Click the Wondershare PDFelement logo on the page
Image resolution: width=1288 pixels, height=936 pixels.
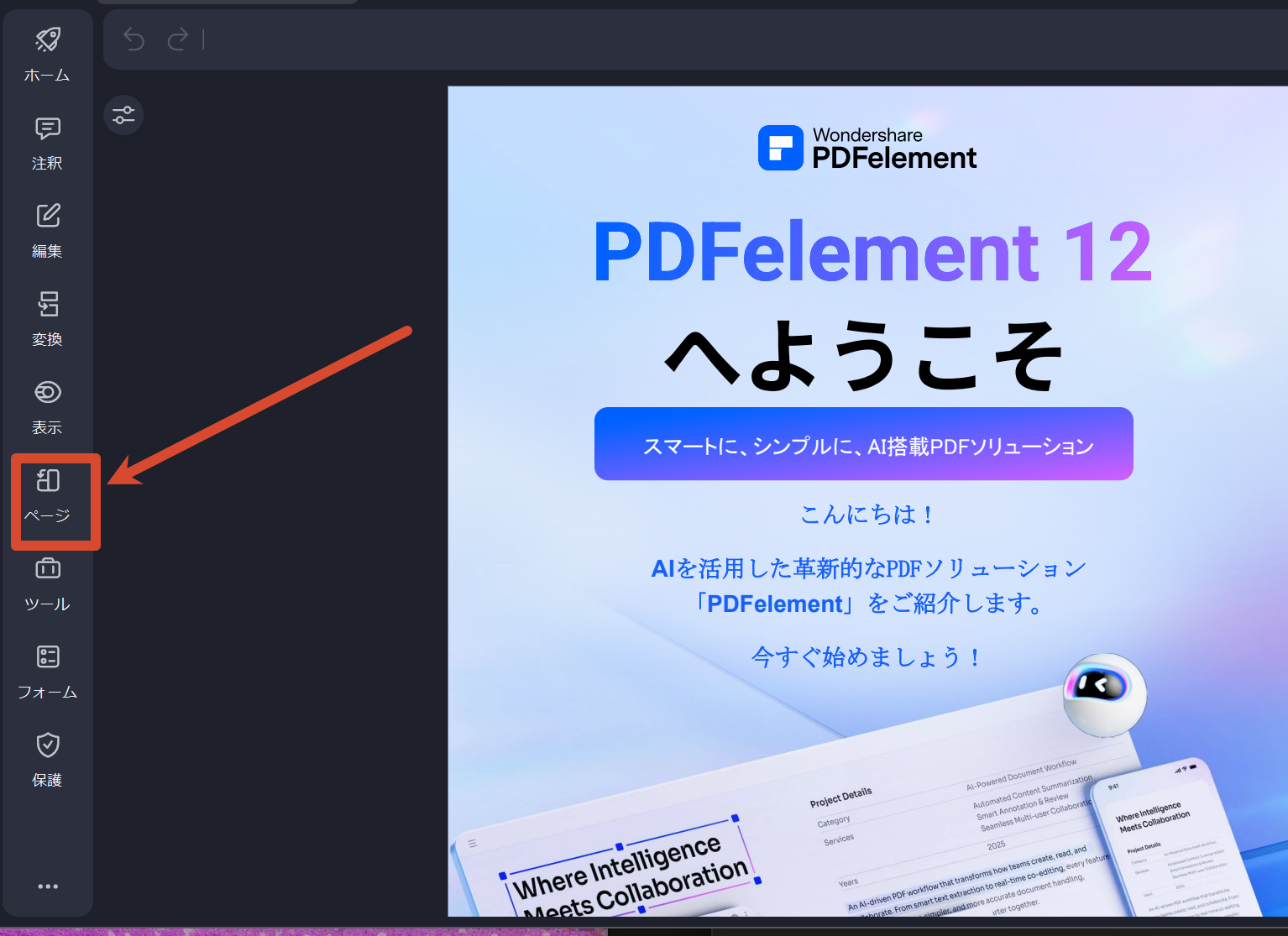(x=867, y=149)
